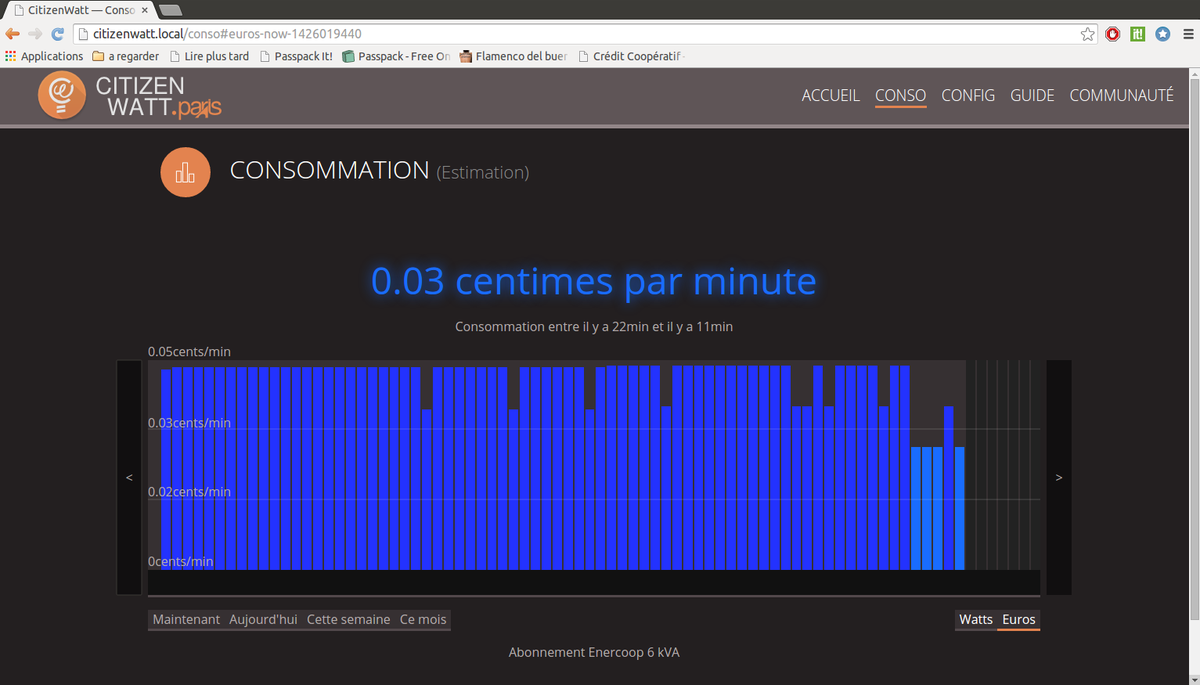This screenshot has width=1200, height=685.
Task: Switch graph to Maintenant view
Action: pos(186,620)
